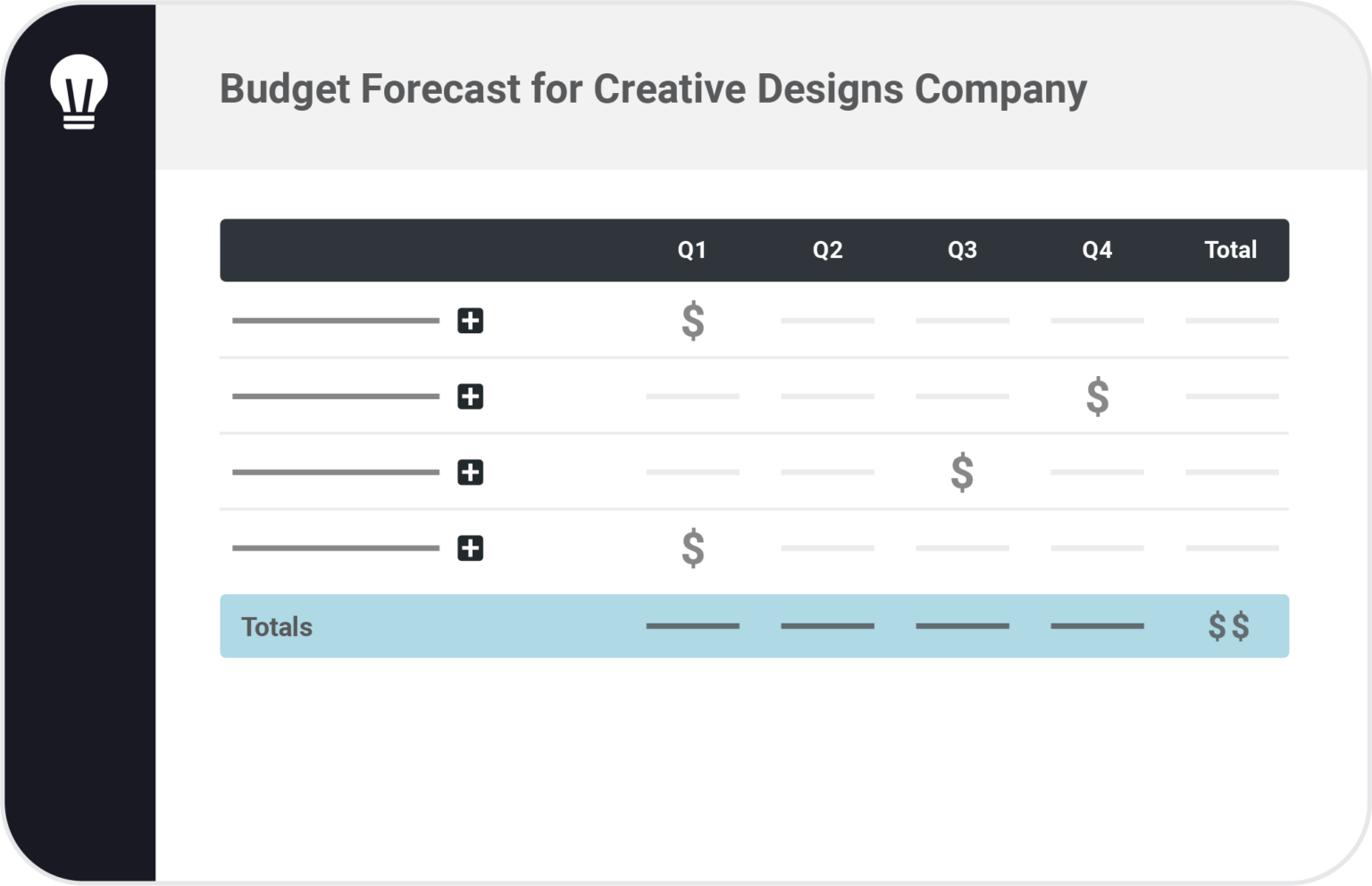Select the Q3 column header
The width and height of the screenshot is (1372, 886).
(962, 250)
